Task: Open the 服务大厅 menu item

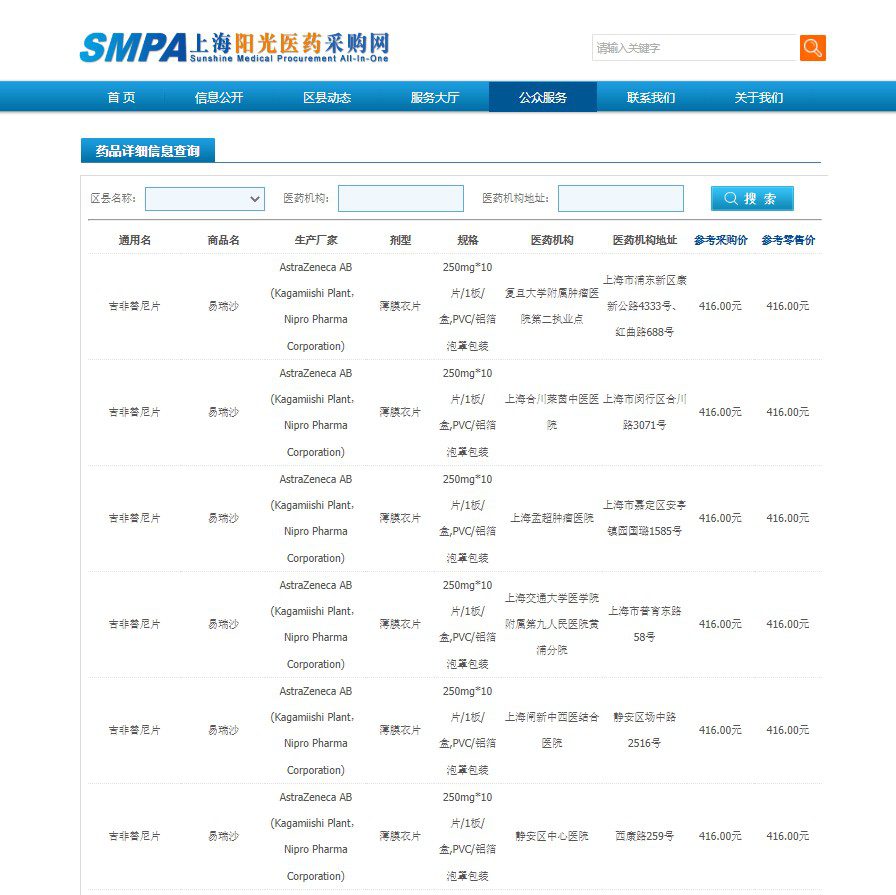Action: (x=435, y=97)
